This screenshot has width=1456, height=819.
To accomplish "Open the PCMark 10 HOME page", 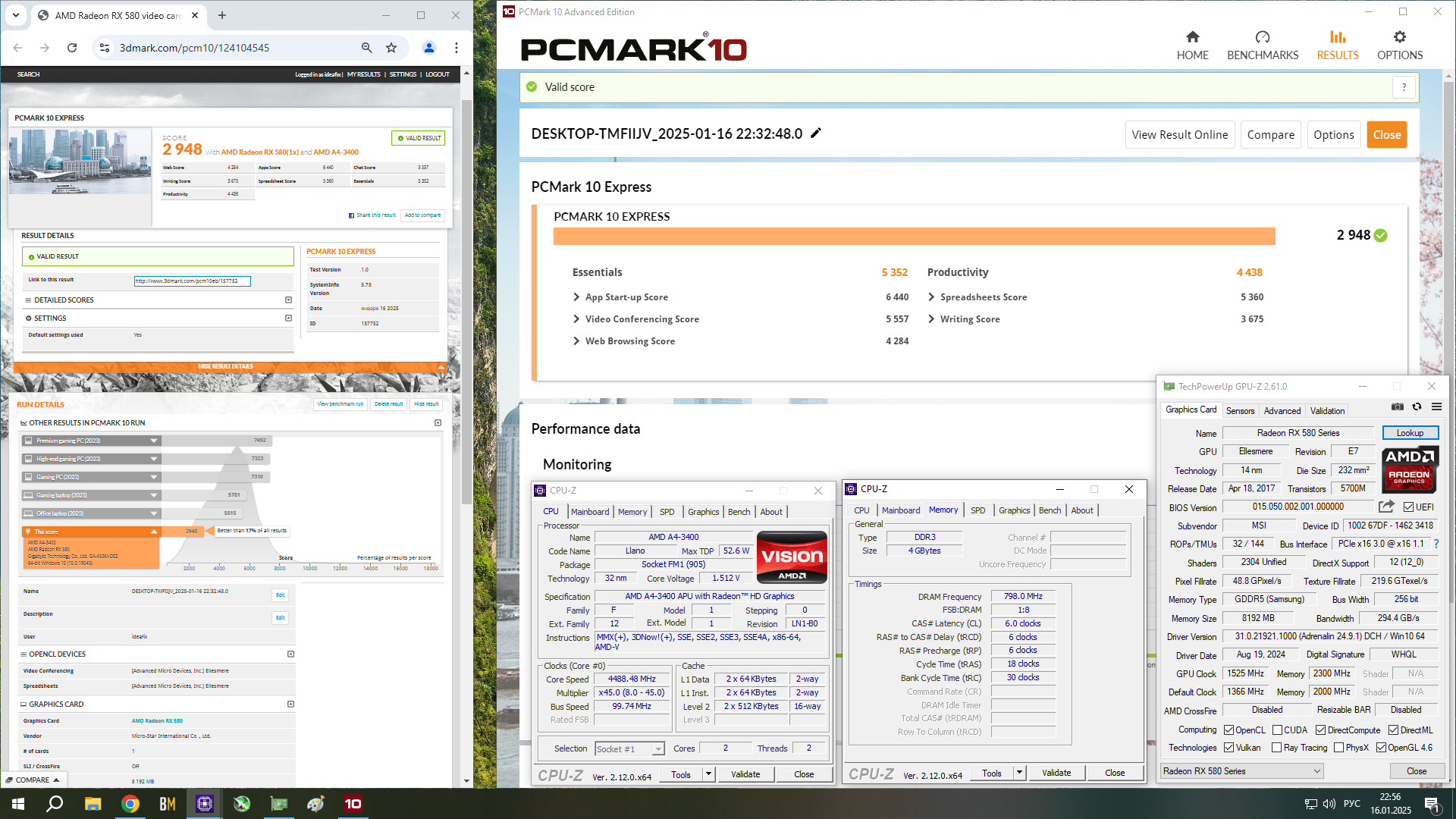I will point(1192,45).
